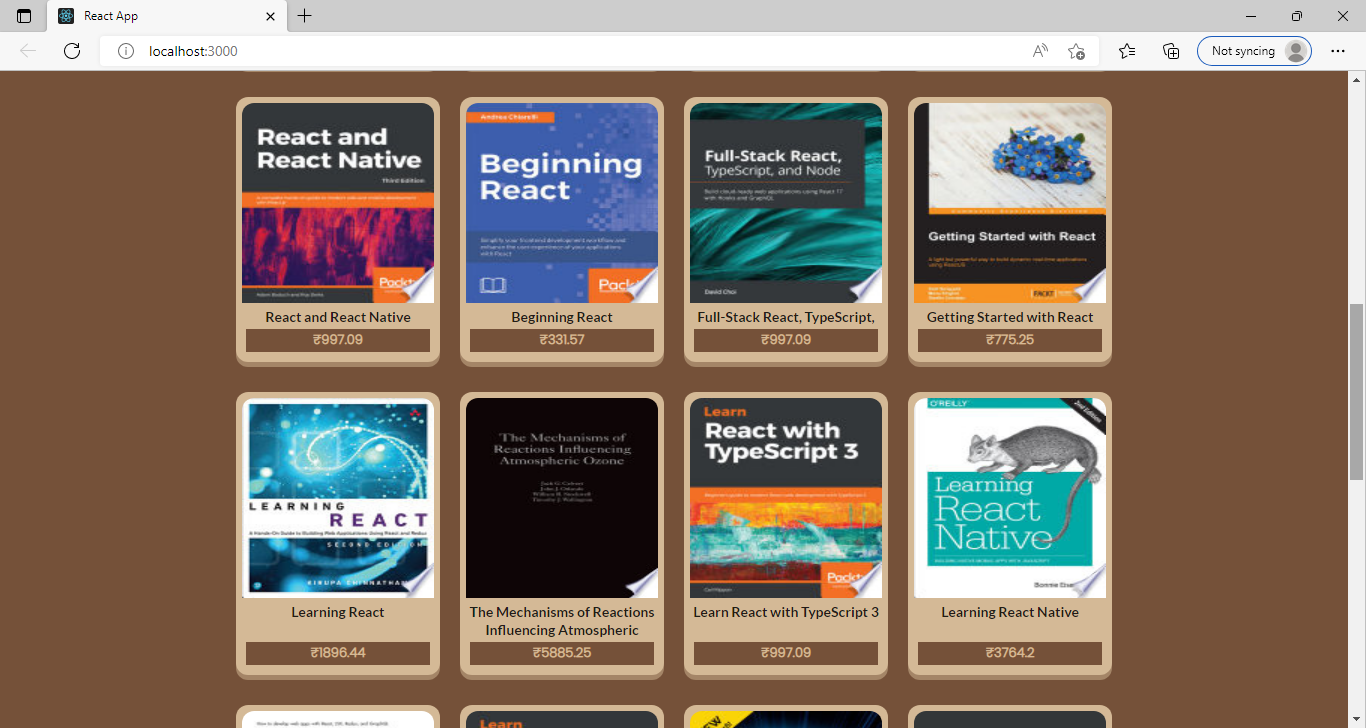Open the Not syncing profile menu
The height and width of the screenshot is (728, 1366).
pos(1254,51)
